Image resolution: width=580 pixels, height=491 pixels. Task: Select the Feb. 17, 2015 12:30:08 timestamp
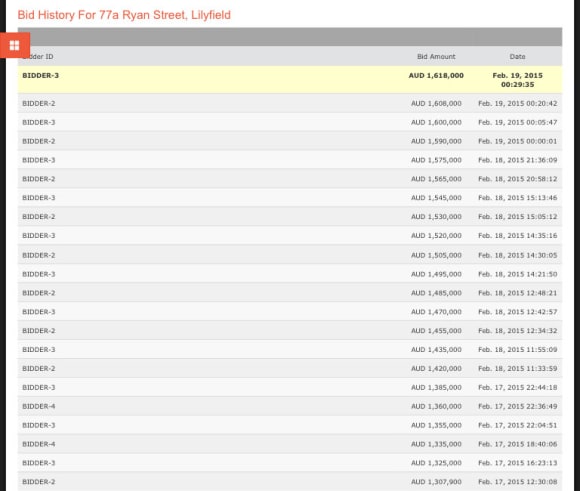coord(517,482)
